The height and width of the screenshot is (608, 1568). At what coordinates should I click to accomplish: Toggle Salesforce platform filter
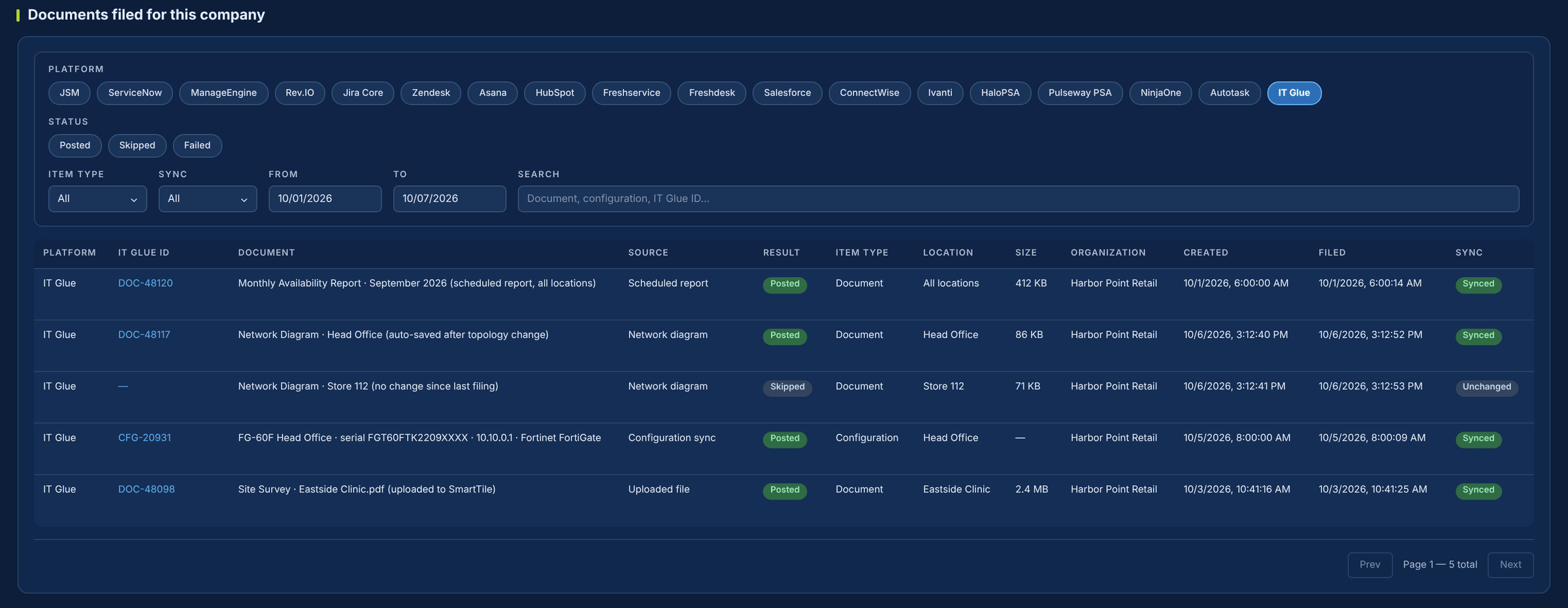click(787, 93)
